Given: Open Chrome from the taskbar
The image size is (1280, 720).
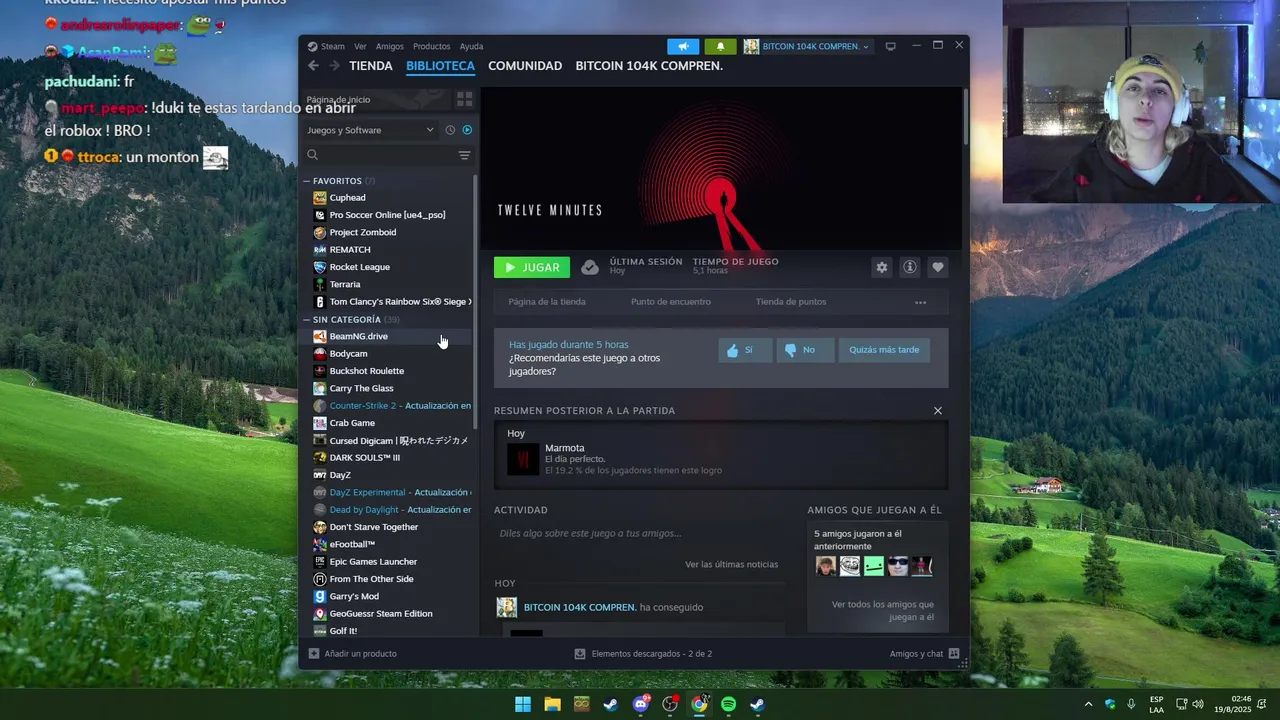Looking at the screenshot, I should pyautogui.click(x=699, y=704).
